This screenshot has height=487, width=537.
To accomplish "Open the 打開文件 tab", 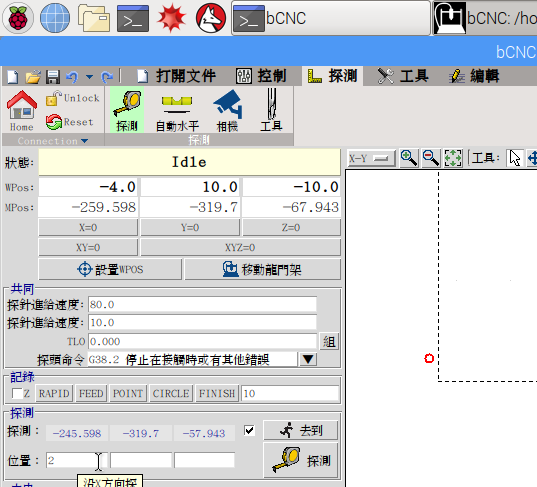I will [x=176, y=76].
